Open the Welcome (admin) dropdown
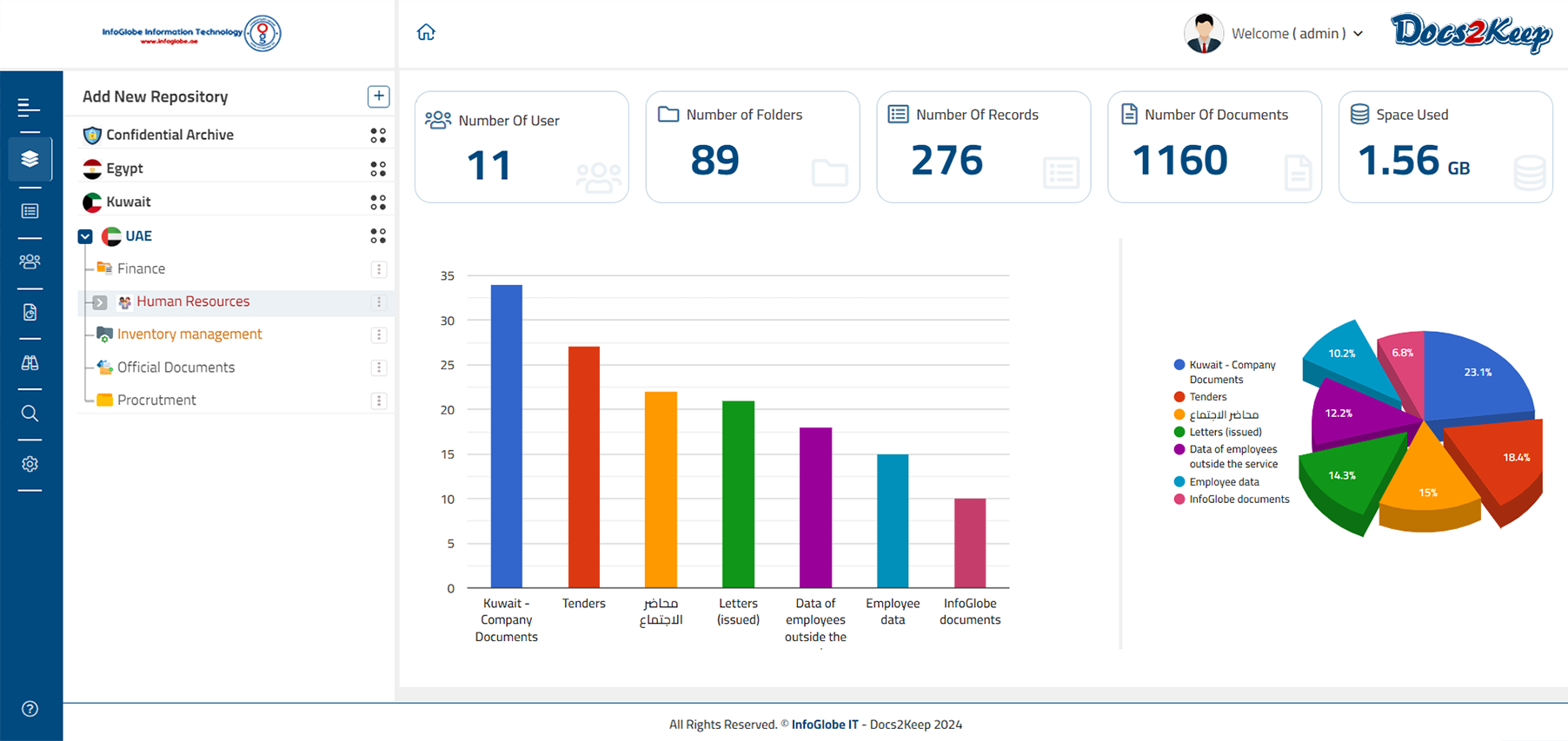The width and height of the screenshot is (1568, 741). click(1297, 34)
